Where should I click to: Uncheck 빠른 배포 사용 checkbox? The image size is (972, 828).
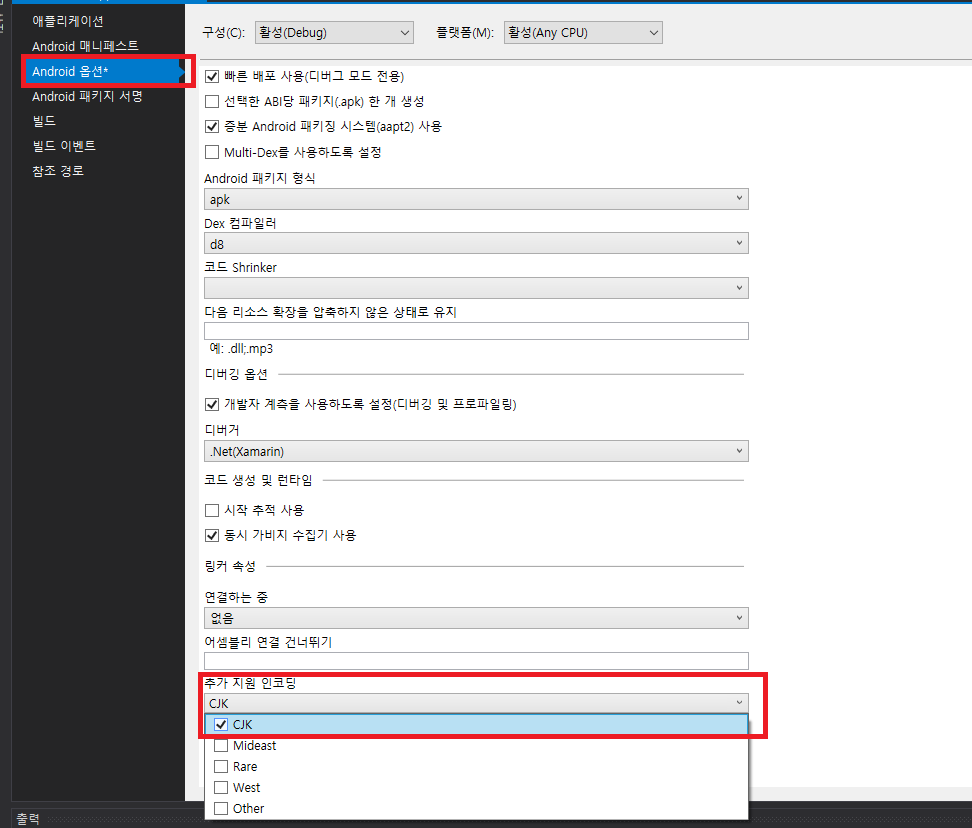point(212,76)
